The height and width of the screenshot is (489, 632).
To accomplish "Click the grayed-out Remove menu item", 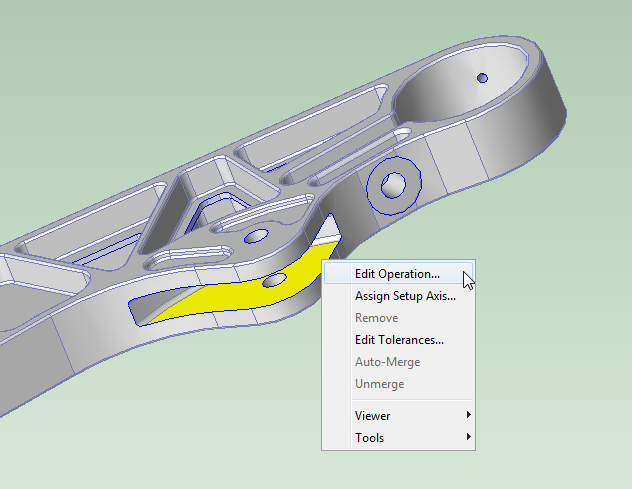I will click(x=376, y=317).
